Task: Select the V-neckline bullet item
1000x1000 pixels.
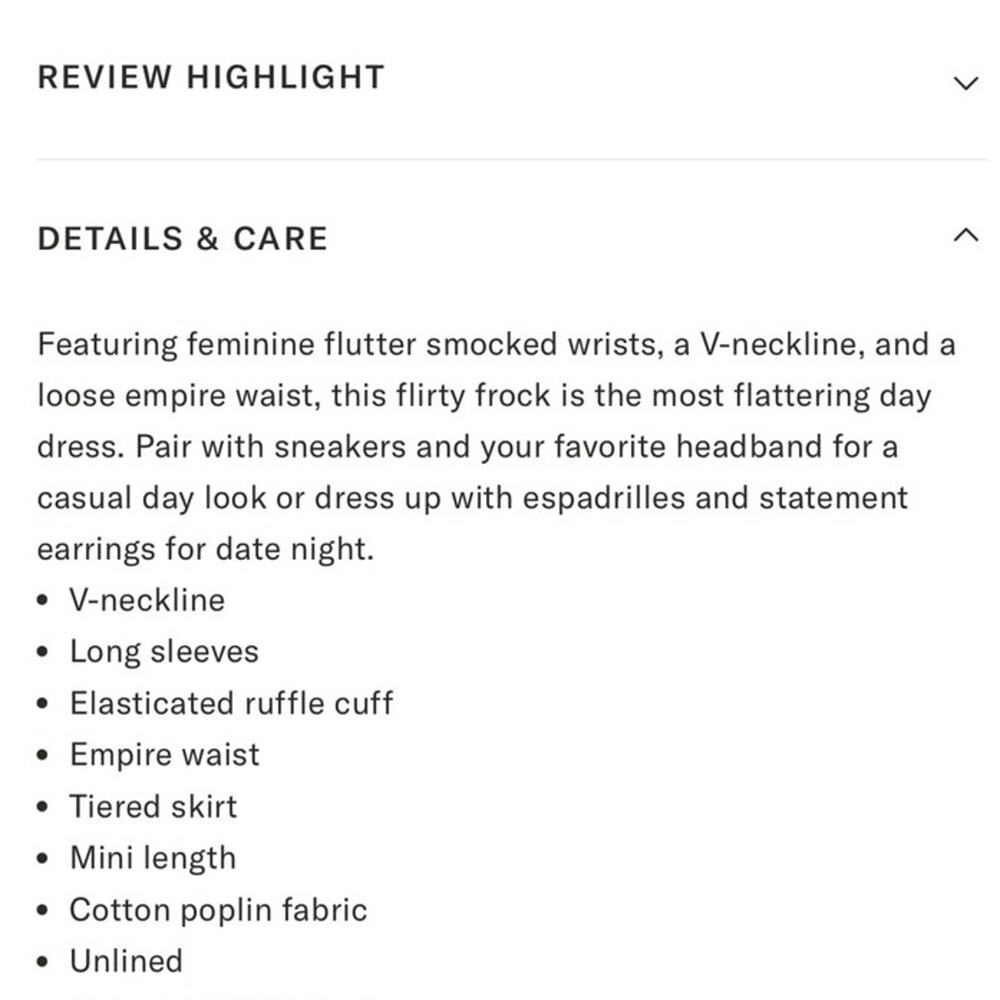Action: click(147, 600)
